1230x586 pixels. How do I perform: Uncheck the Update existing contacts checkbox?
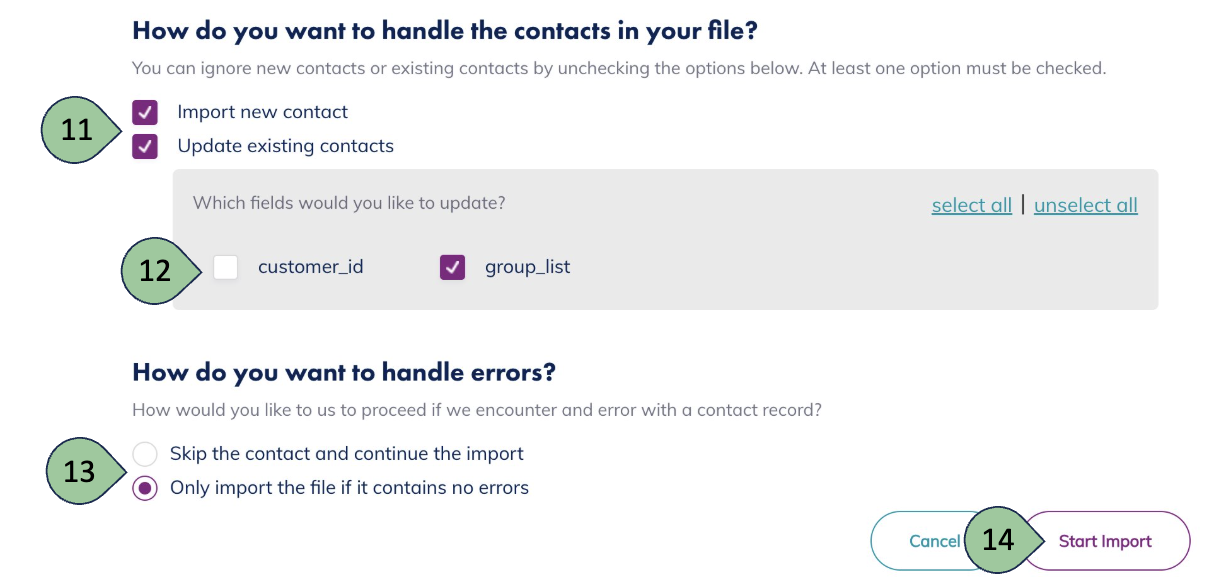(145, 146)
